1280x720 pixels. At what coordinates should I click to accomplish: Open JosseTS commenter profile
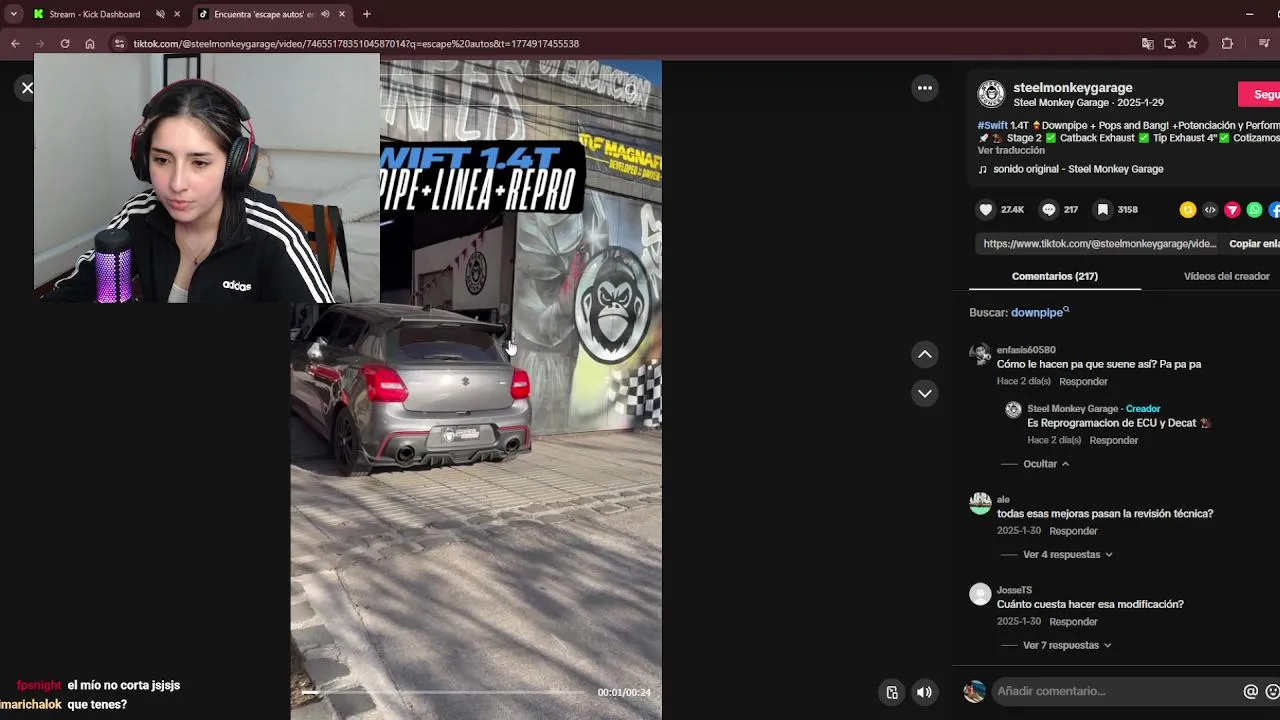click(x=1014, y=590)
